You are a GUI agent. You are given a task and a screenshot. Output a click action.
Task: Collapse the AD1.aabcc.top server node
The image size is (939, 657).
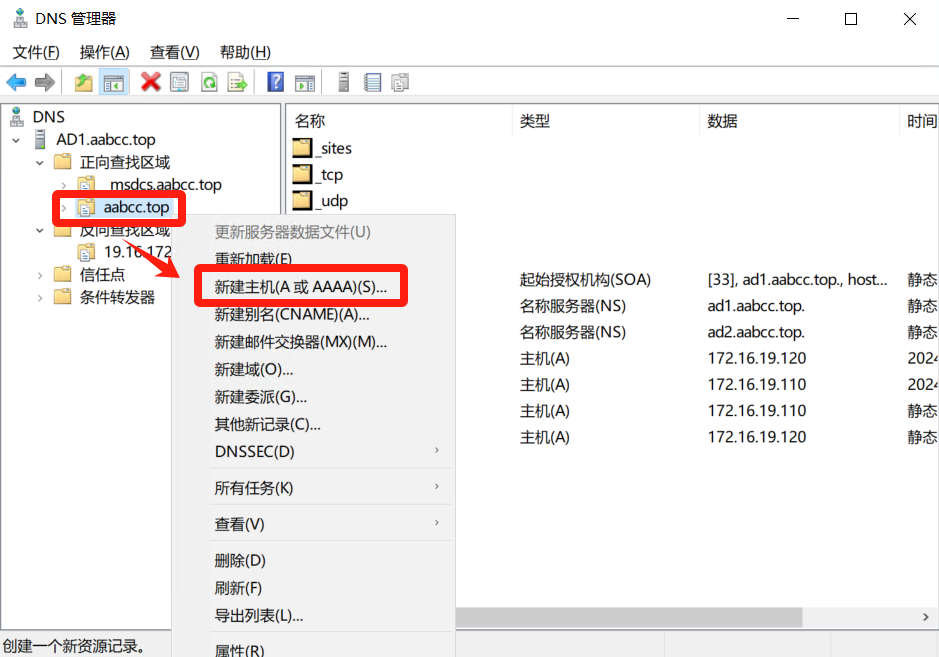17,140
